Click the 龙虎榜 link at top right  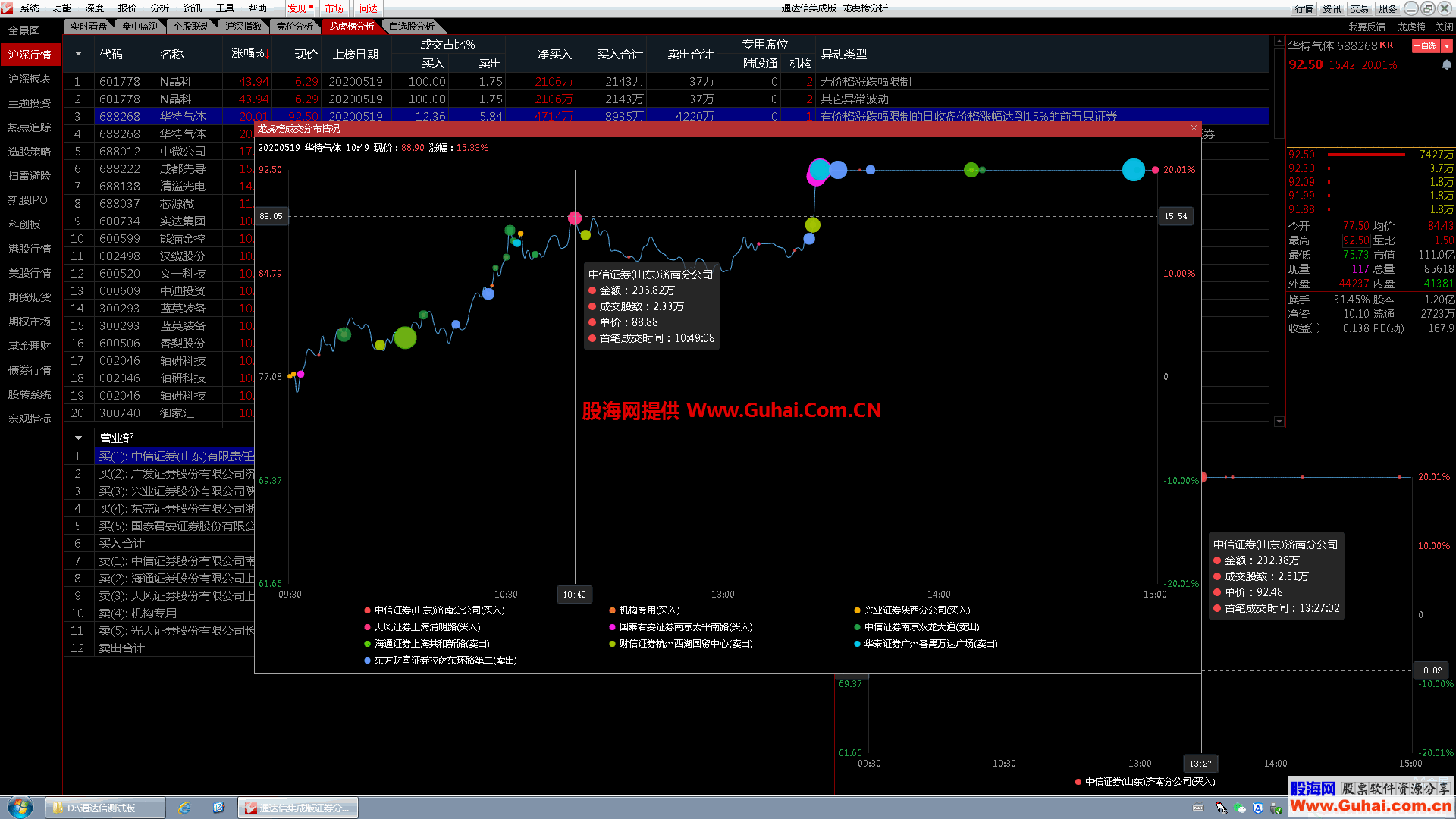[x=1411, y=27]
